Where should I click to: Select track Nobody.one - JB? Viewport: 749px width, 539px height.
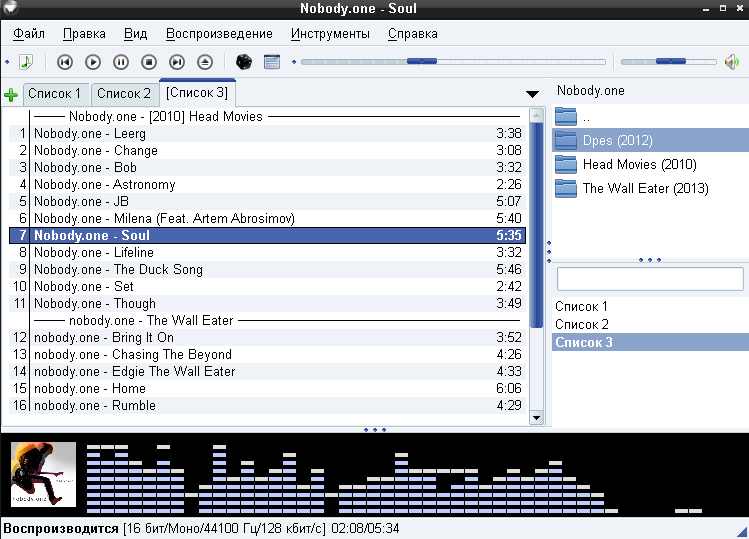pos(268,201)
